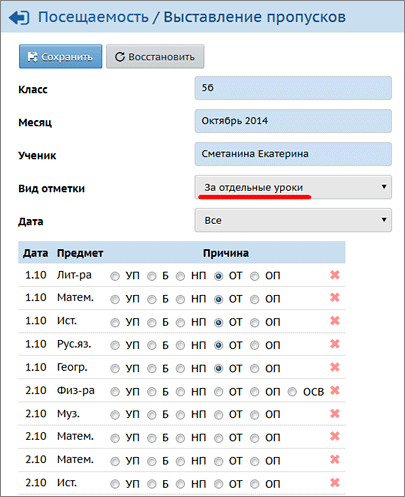Select УП for 1.10 Лит-ра
The height and width of the screenshot is (497, 405).
pyautogui.click(x=115, y=276)
